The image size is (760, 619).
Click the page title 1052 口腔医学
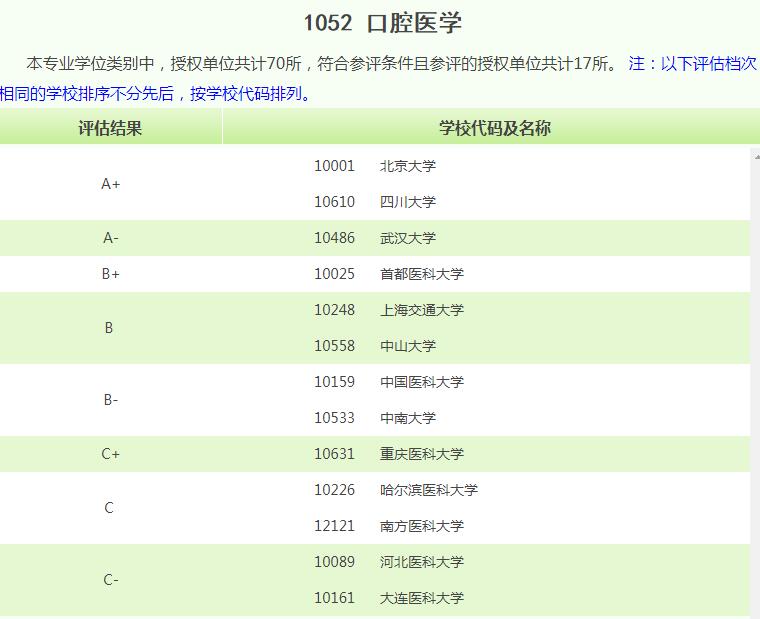[x=382, y=24]
